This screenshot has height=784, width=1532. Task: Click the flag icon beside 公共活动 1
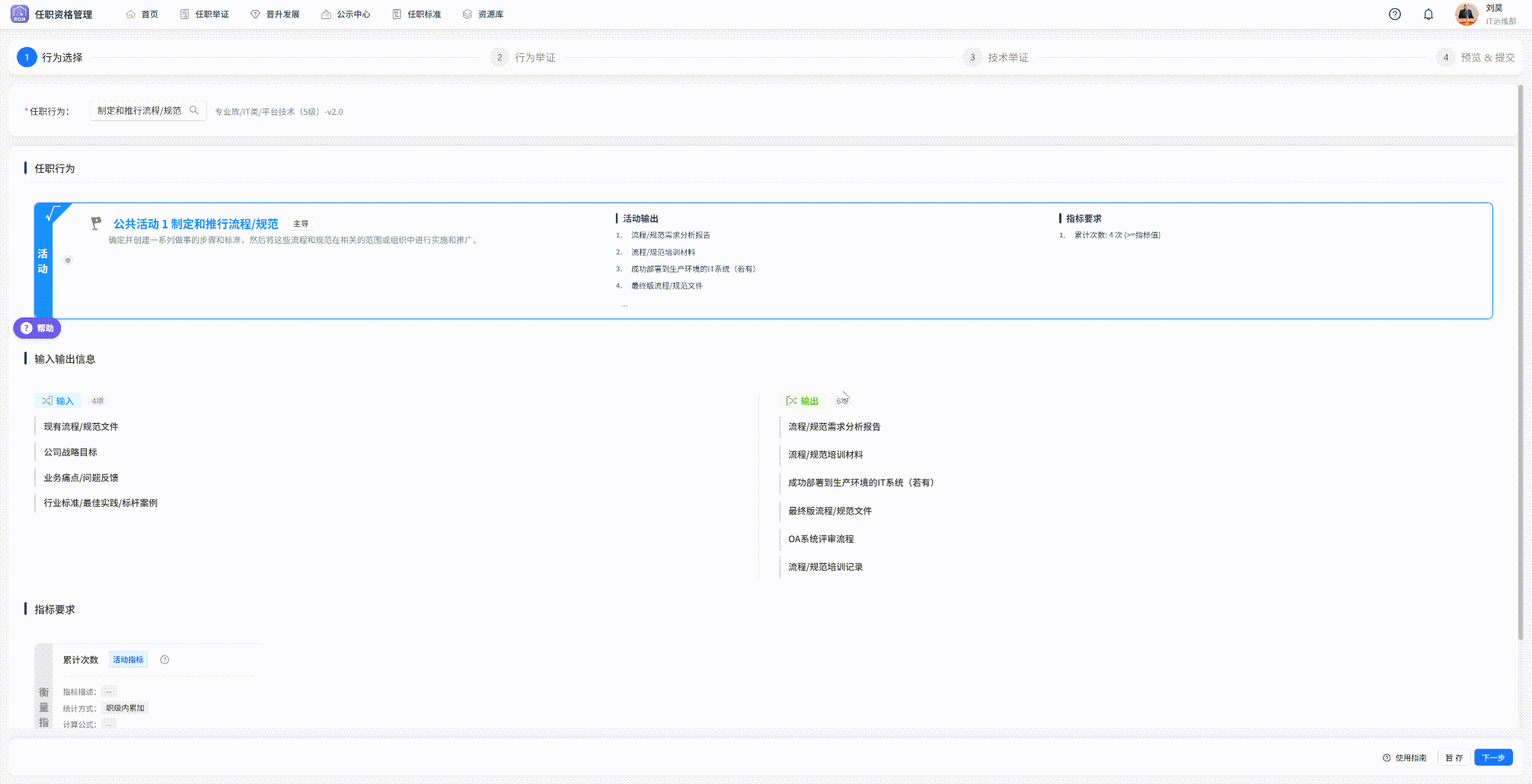(x=96, y=223)
